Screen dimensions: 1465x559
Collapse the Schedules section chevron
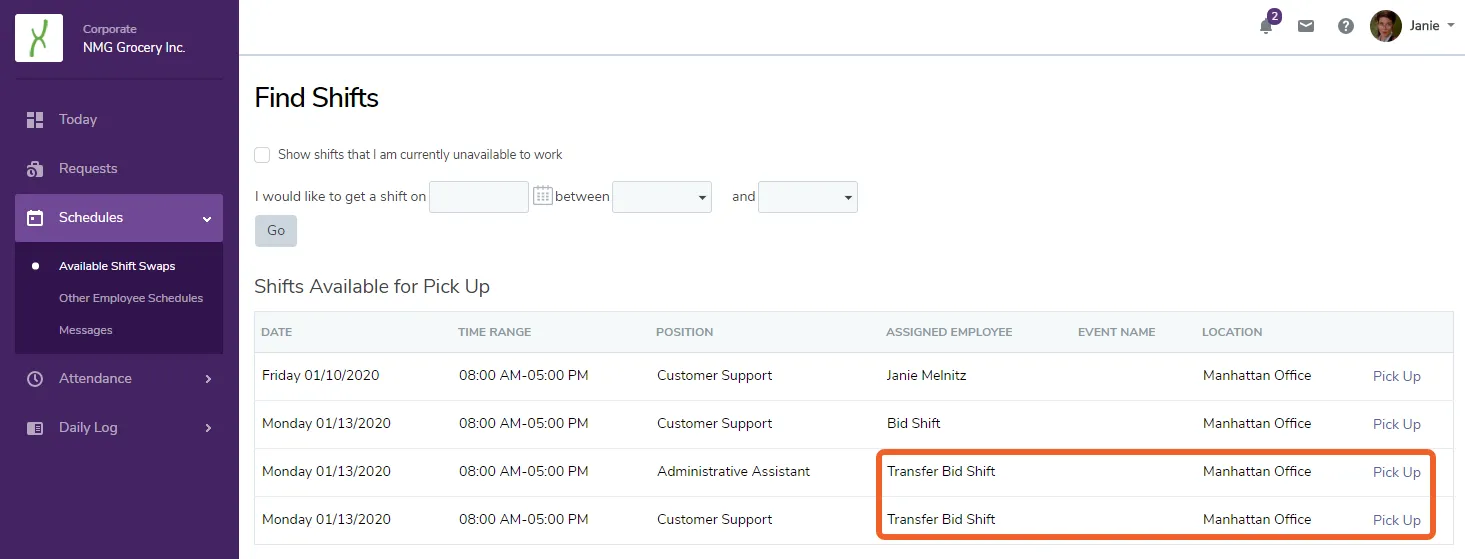pyautogui.click(x=207, y=218)
